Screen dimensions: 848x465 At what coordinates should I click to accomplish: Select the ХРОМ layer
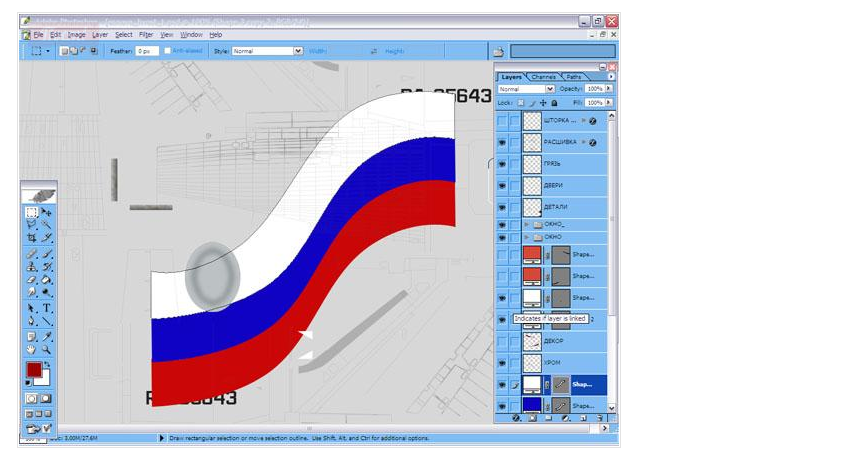tap(554, 362)
